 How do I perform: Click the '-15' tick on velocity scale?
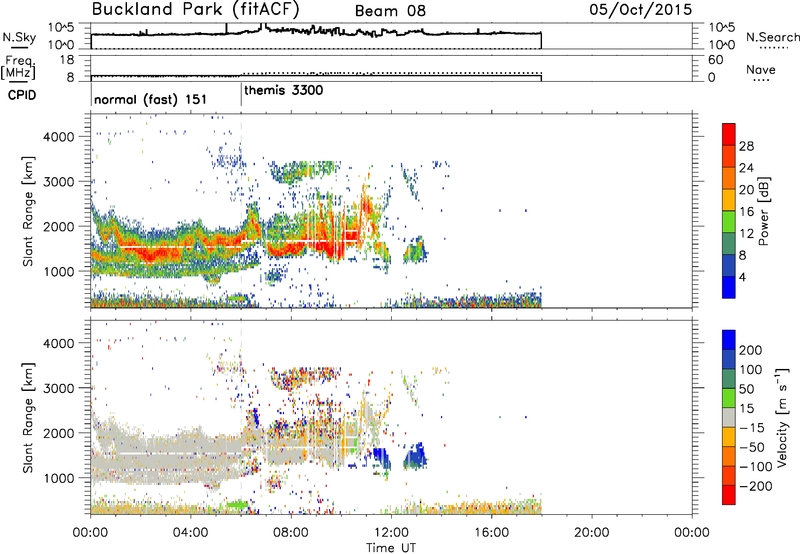(x=751, y=427)
